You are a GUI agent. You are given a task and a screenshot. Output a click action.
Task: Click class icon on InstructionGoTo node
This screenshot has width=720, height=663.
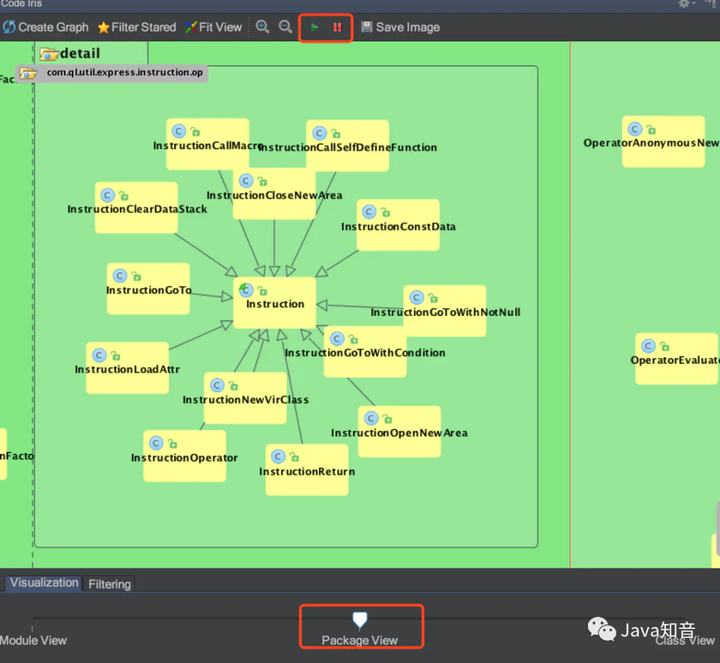pyautogui.click(x=120, y=275)
